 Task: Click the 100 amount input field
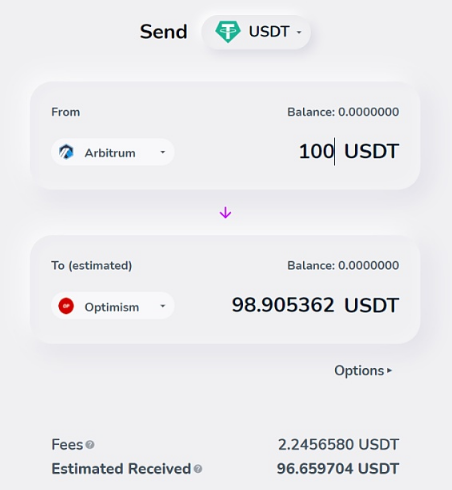coord(316,151)
